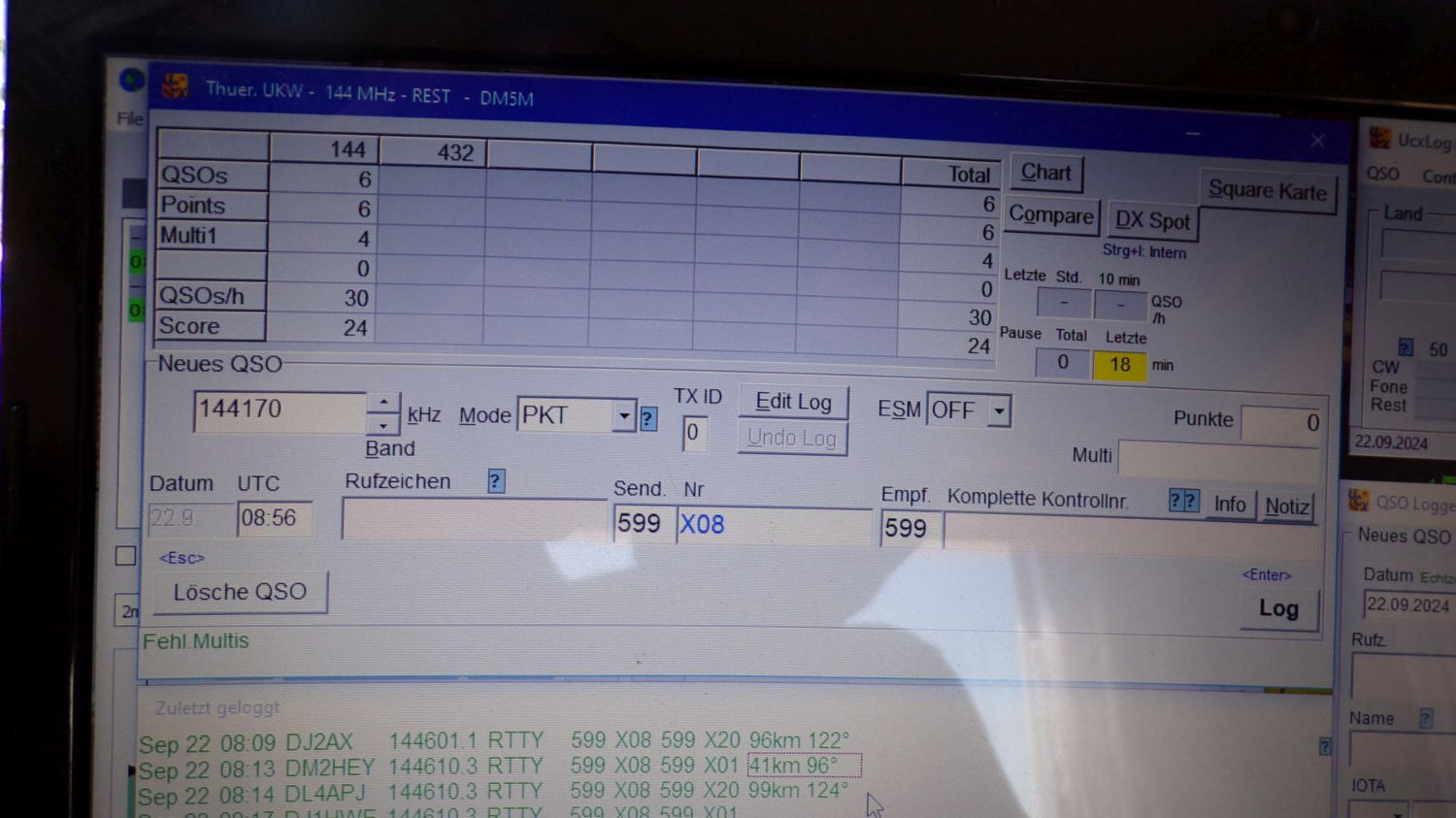
Task: Click the QSO Logger window icon
Action: click(x=1358, y=501)
